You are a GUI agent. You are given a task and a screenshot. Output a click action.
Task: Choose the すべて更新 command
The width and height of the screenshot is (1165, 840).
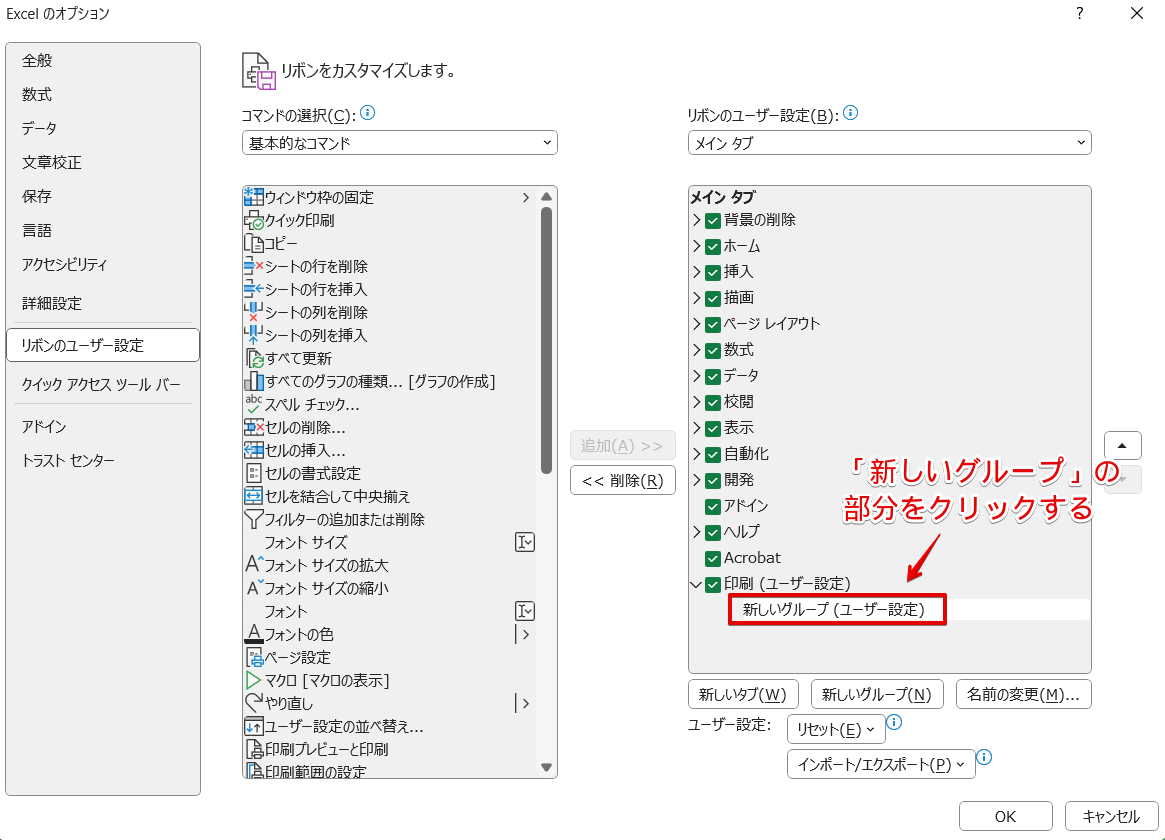click(x=300, y=358)
